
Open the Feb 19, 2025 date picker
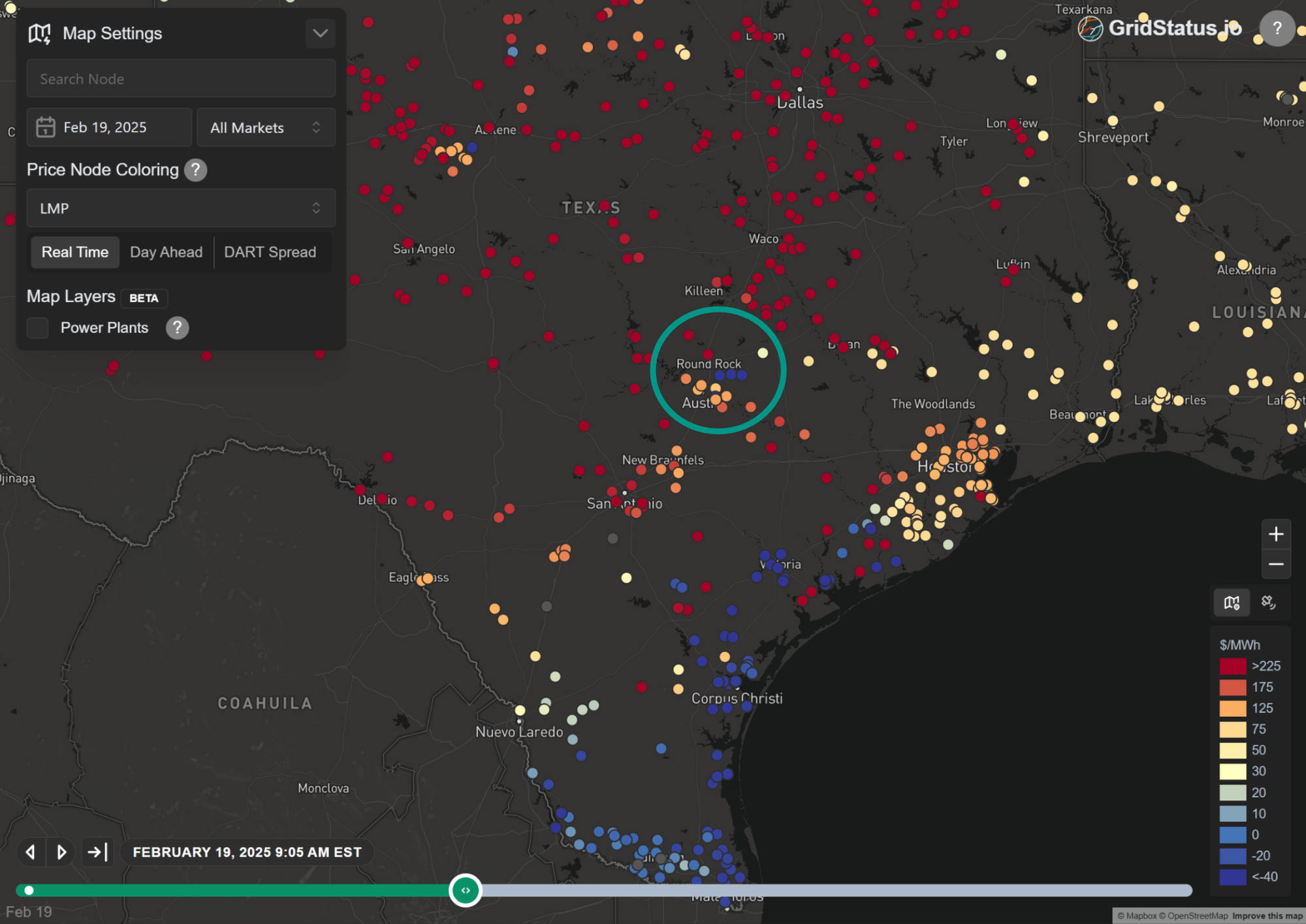tap(109, 127)
